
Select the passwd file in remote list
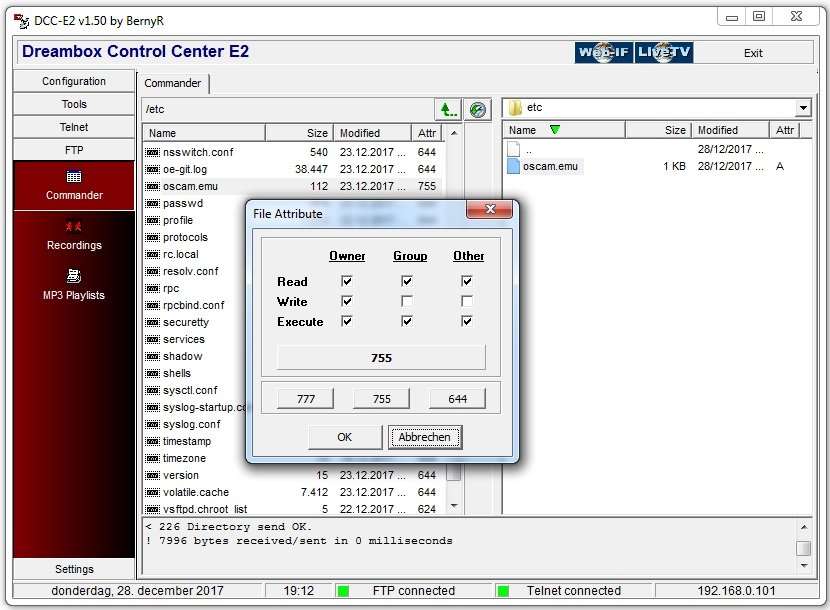pos(183,203)
